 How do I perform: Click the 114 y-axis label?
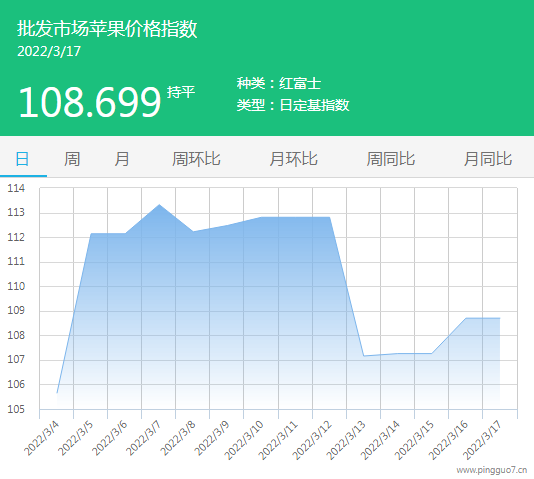pos(16,188)
